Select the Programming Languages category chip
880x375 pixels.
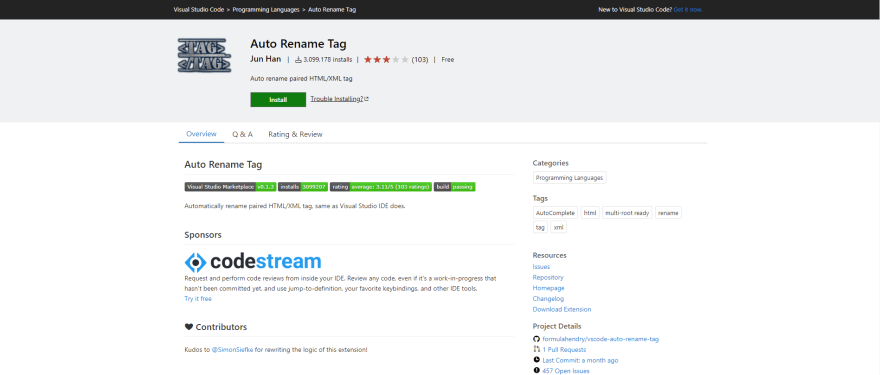coord(570,178)
